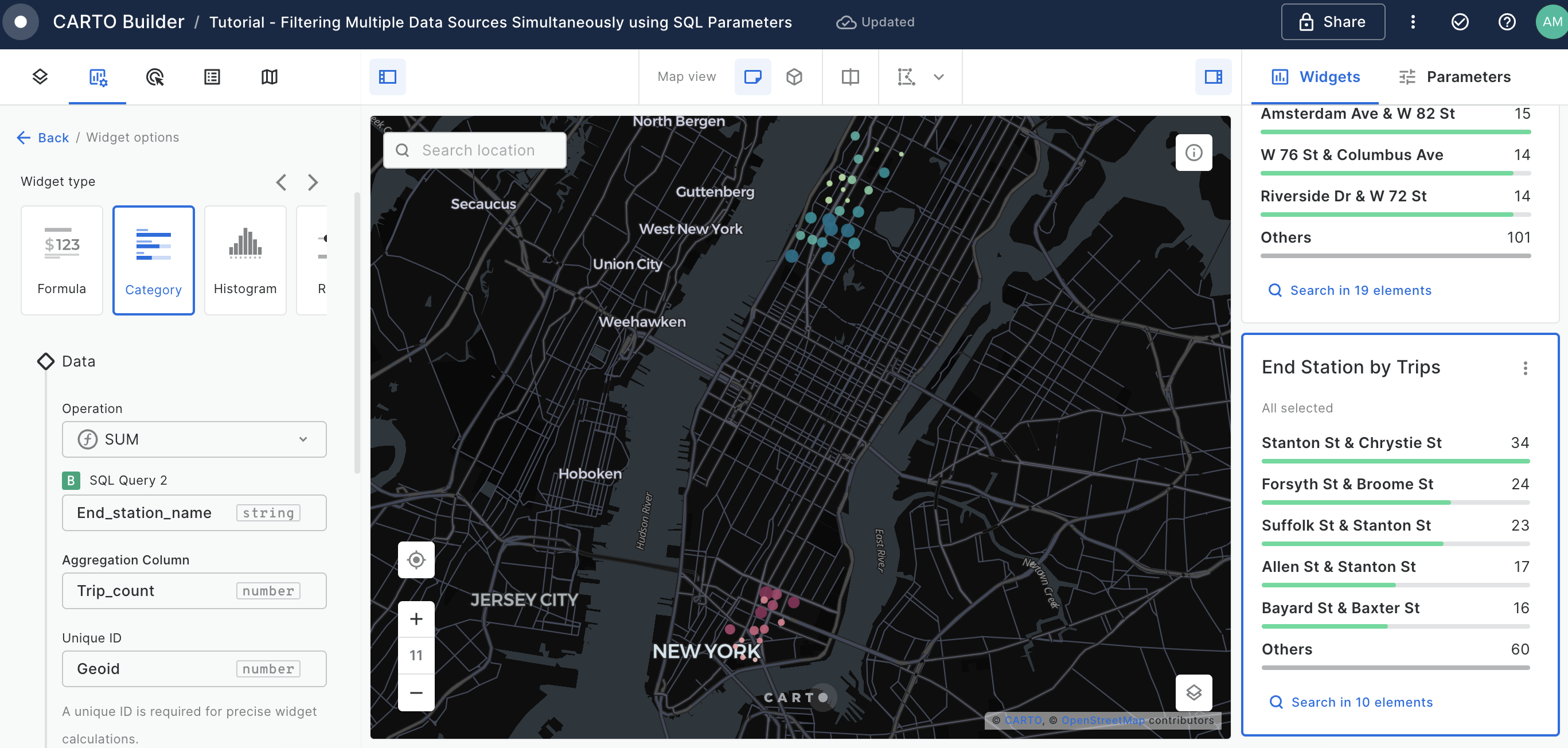Open Geoid unique ID selector
Viewport: 1568px width, 748px height.
coord(194,669)
